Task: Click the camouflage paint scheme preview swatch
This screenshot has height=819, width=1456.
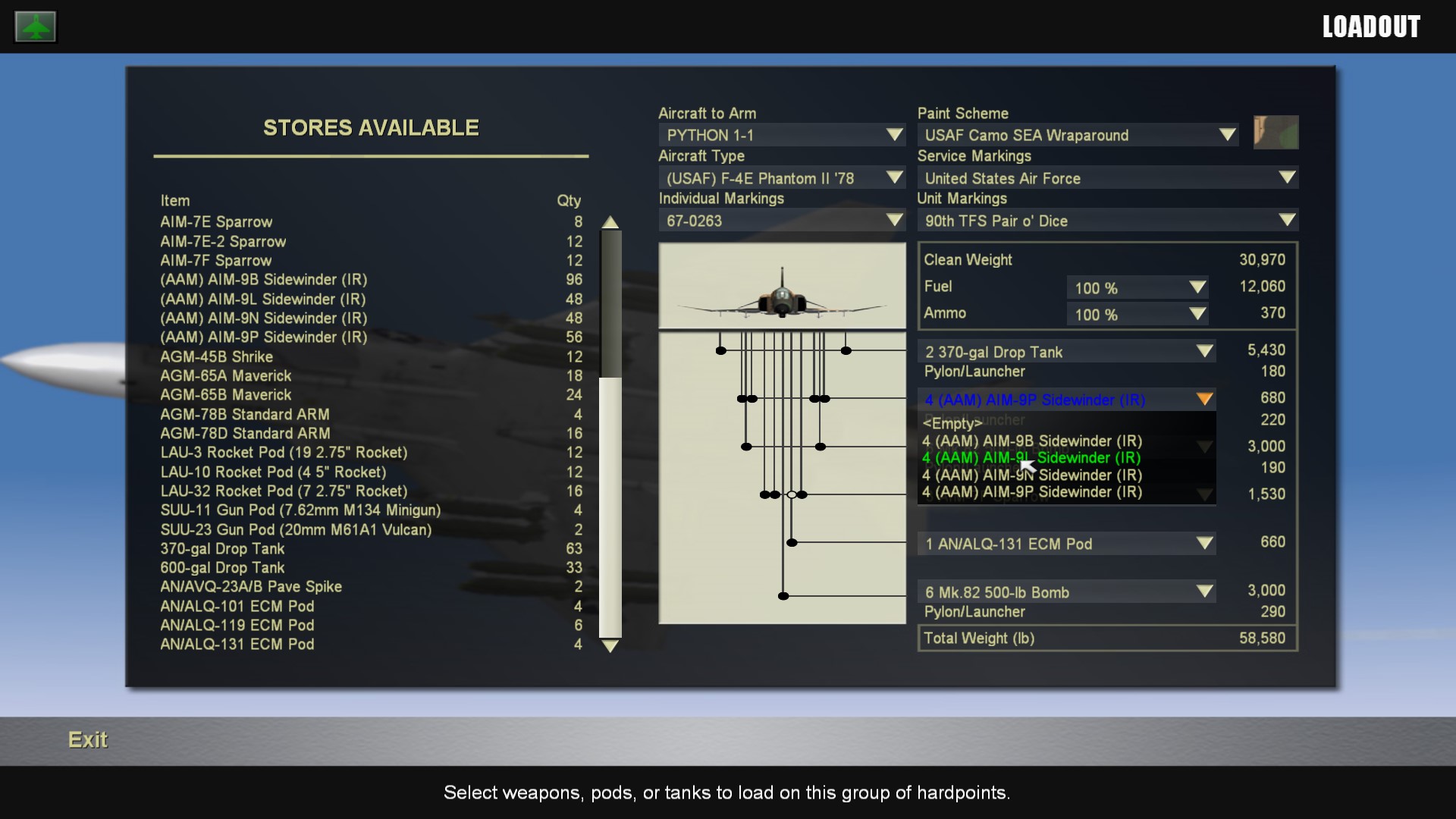Action: click(x=1276, y=132)
